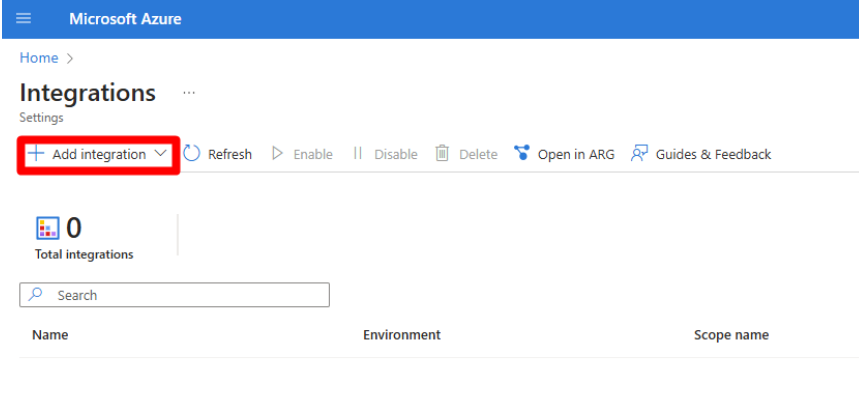
Task: Click the Microsoft Azure header title
Action: click(125, 19)
